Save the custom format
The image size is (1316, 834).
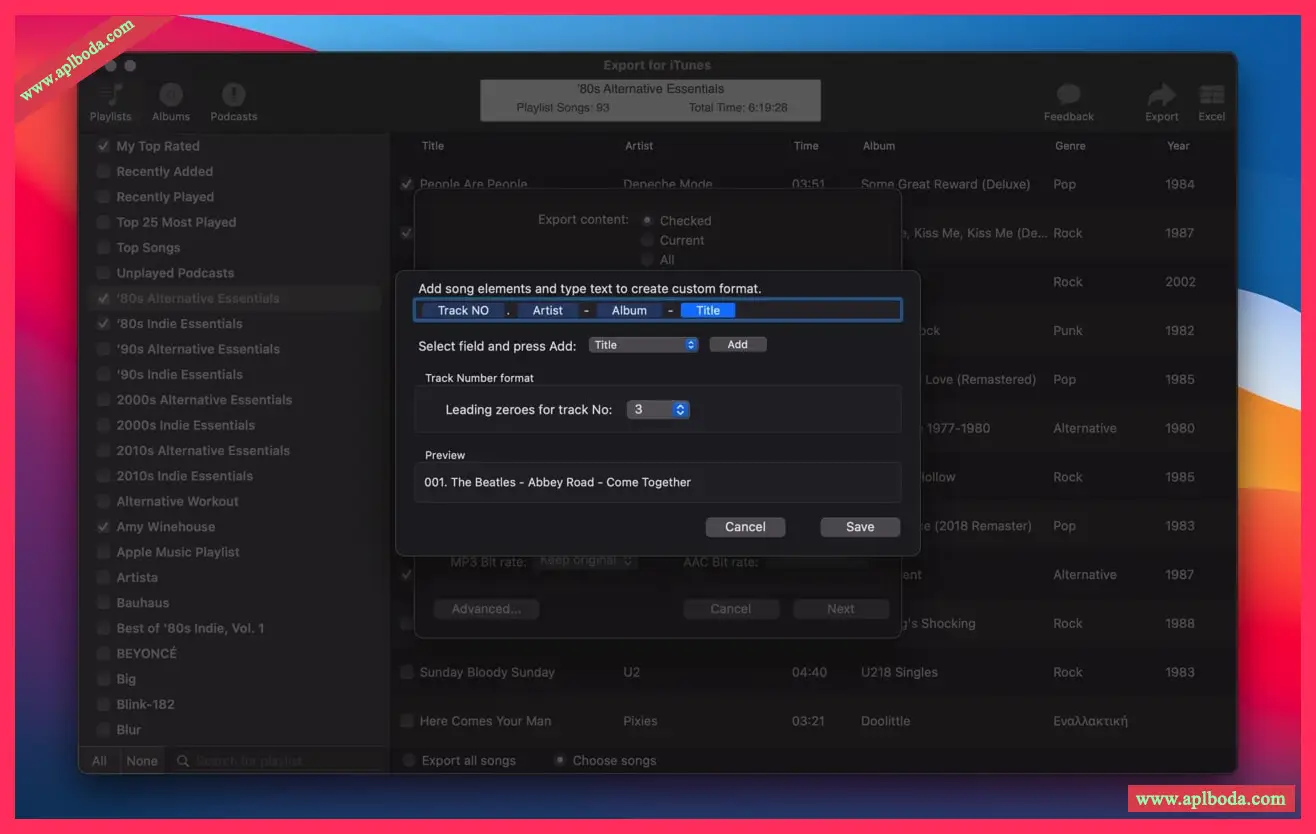(860, 527)
